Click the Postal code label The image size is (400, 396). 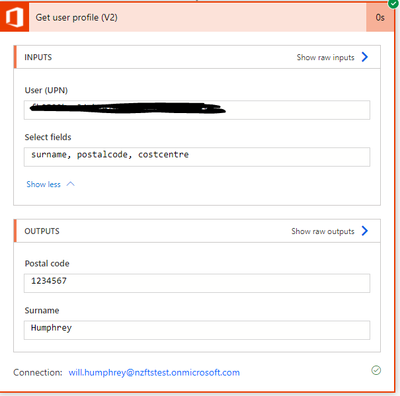(47, 263)
